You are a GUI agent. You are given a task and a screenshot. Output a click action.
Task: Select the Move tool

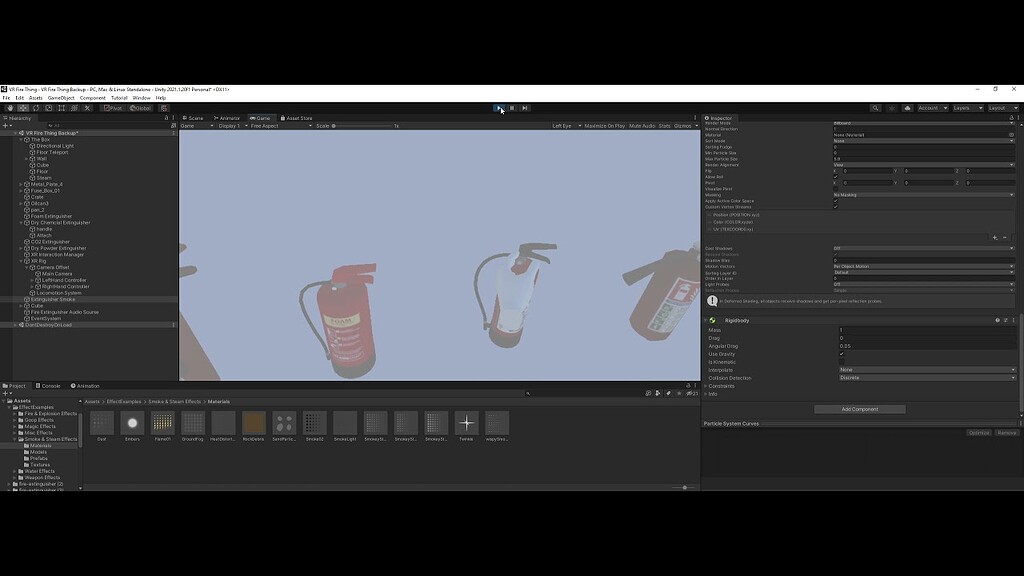tap(23, 108)
